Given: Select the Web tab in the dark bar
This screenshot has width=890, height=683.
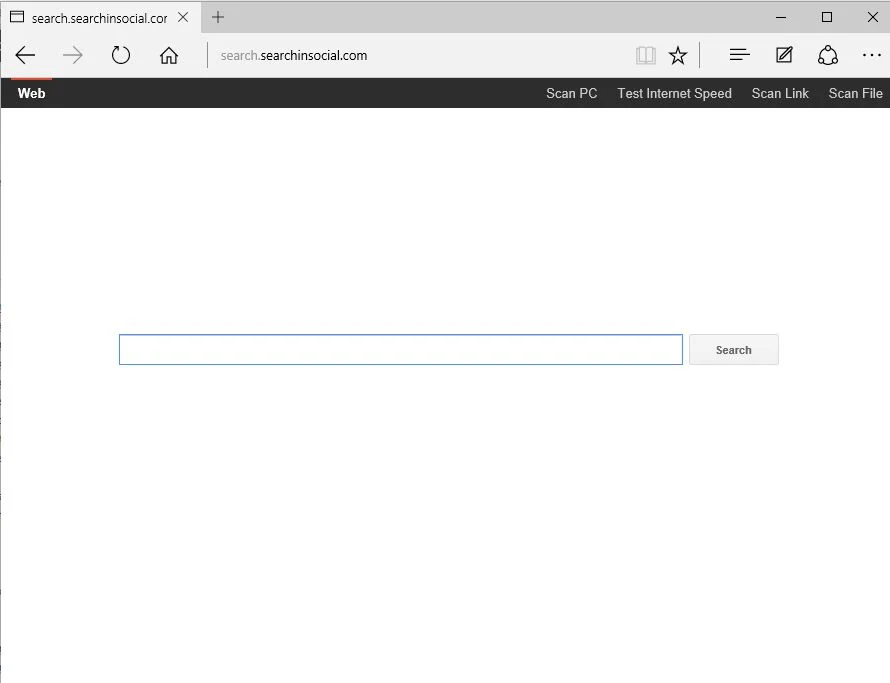Looking at the screenshot, I should pos(31,93).
